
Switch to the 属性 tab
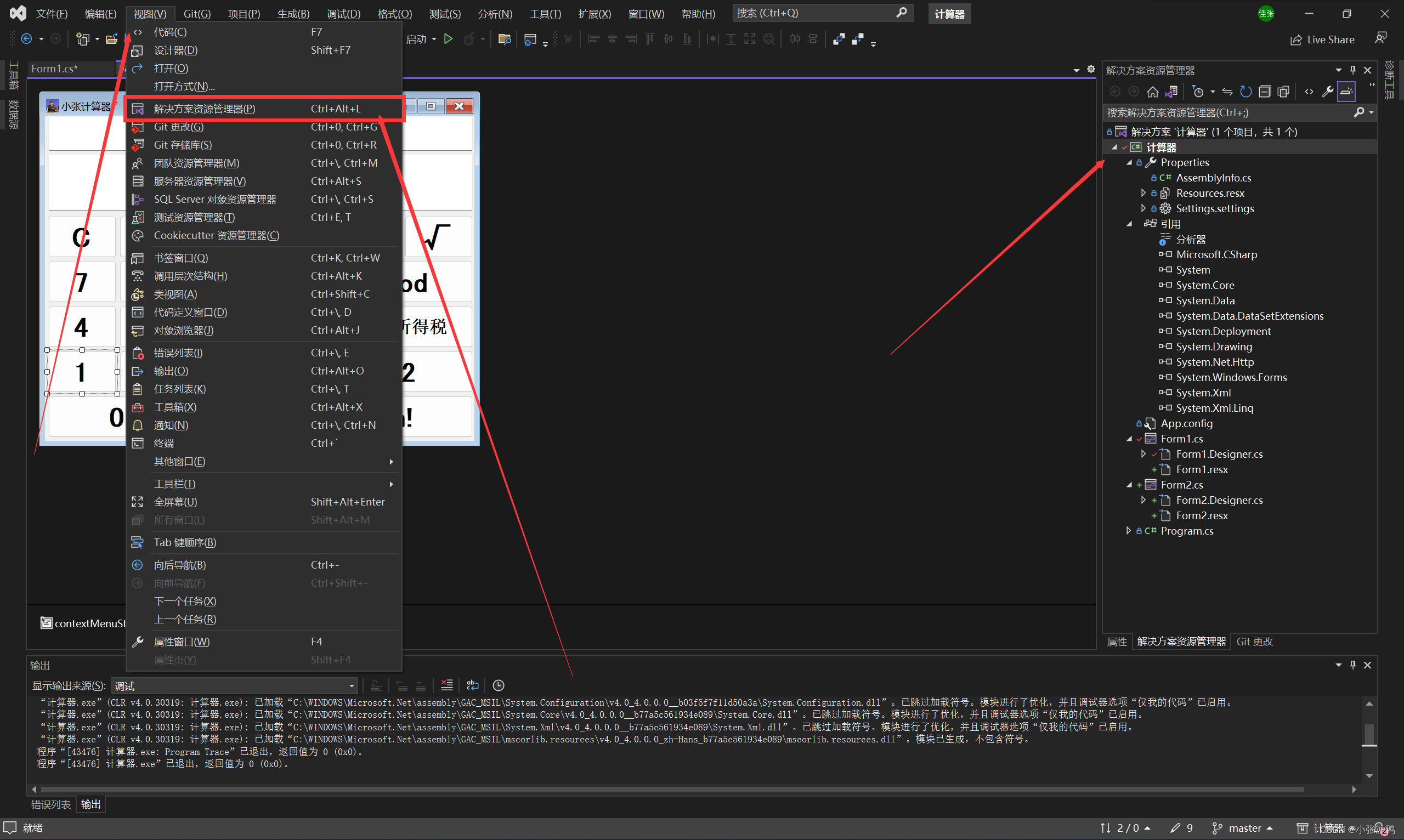tap(1117, 642)
